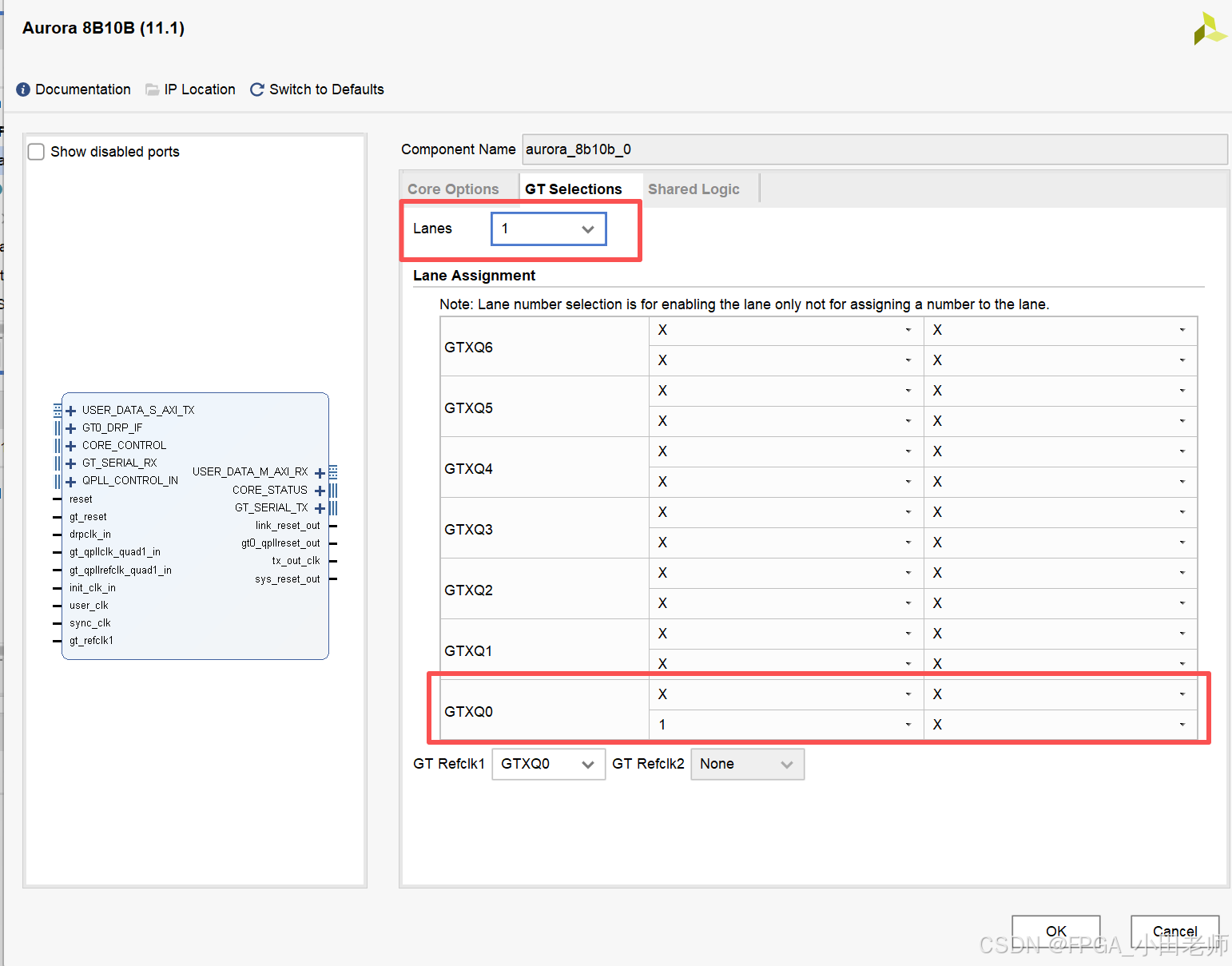Open the Documentation info icon
Image resolution: width=1232 pixels, height=966 pixels.
click(x=23, y=89)
